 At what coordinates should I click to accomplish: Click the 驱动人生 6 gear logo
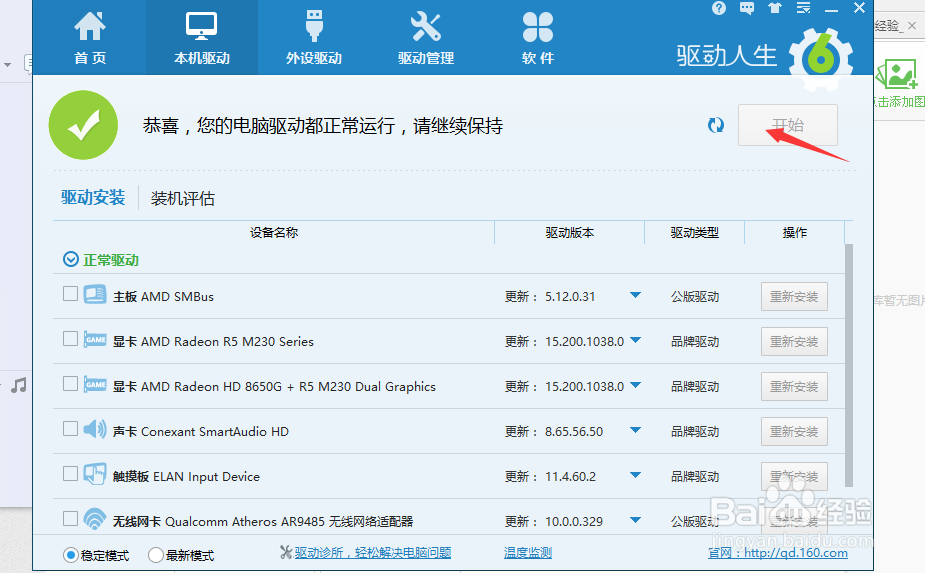pos(821,58)
